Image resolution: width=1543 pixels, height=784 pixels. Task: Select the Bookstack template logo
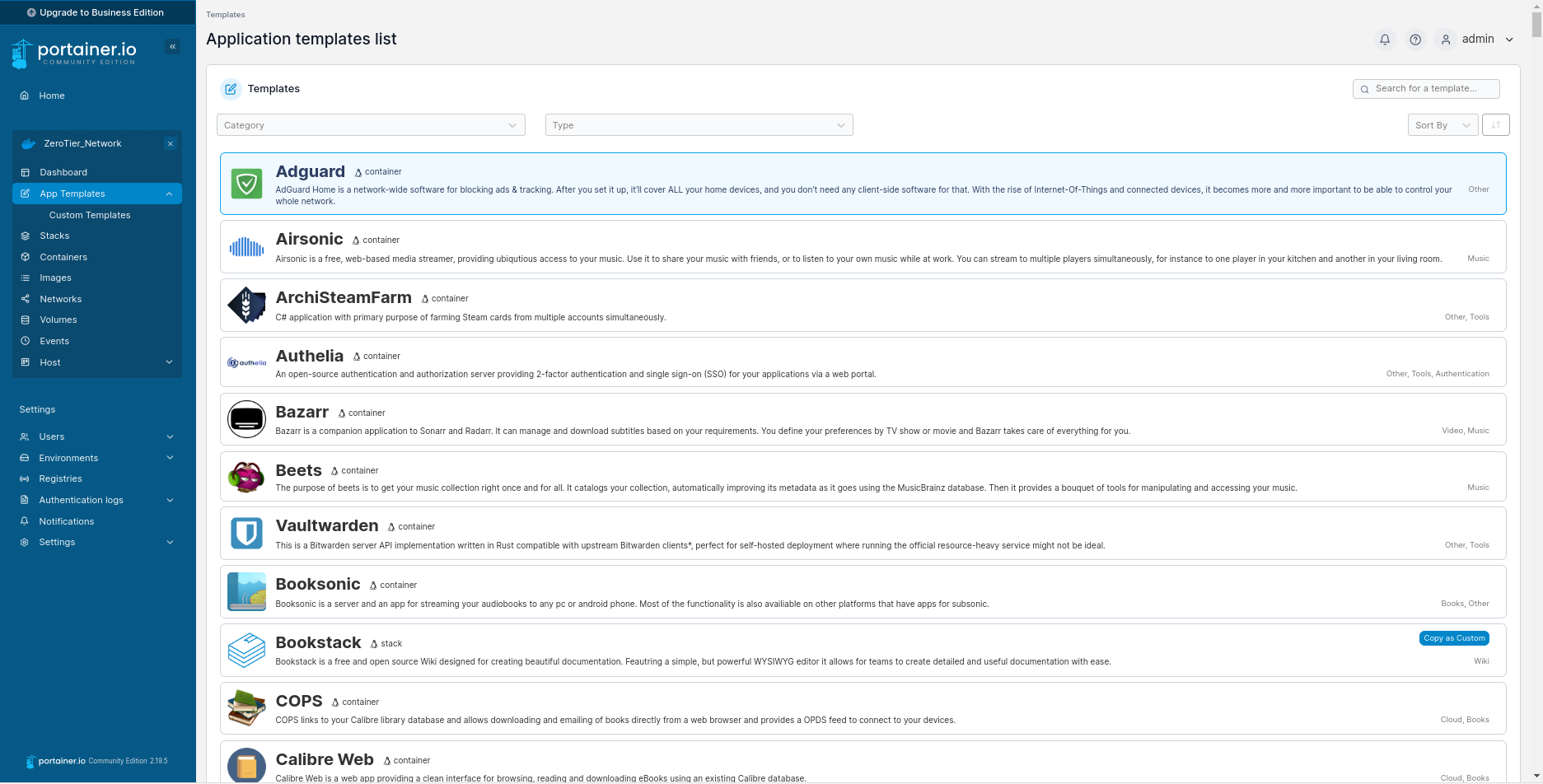(x=246, y=651)
